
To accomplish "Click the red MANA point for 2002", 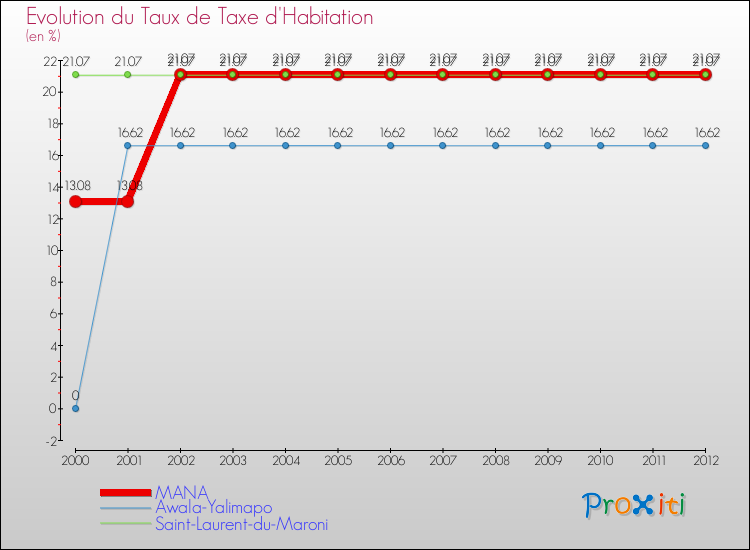I will [180, 75].
